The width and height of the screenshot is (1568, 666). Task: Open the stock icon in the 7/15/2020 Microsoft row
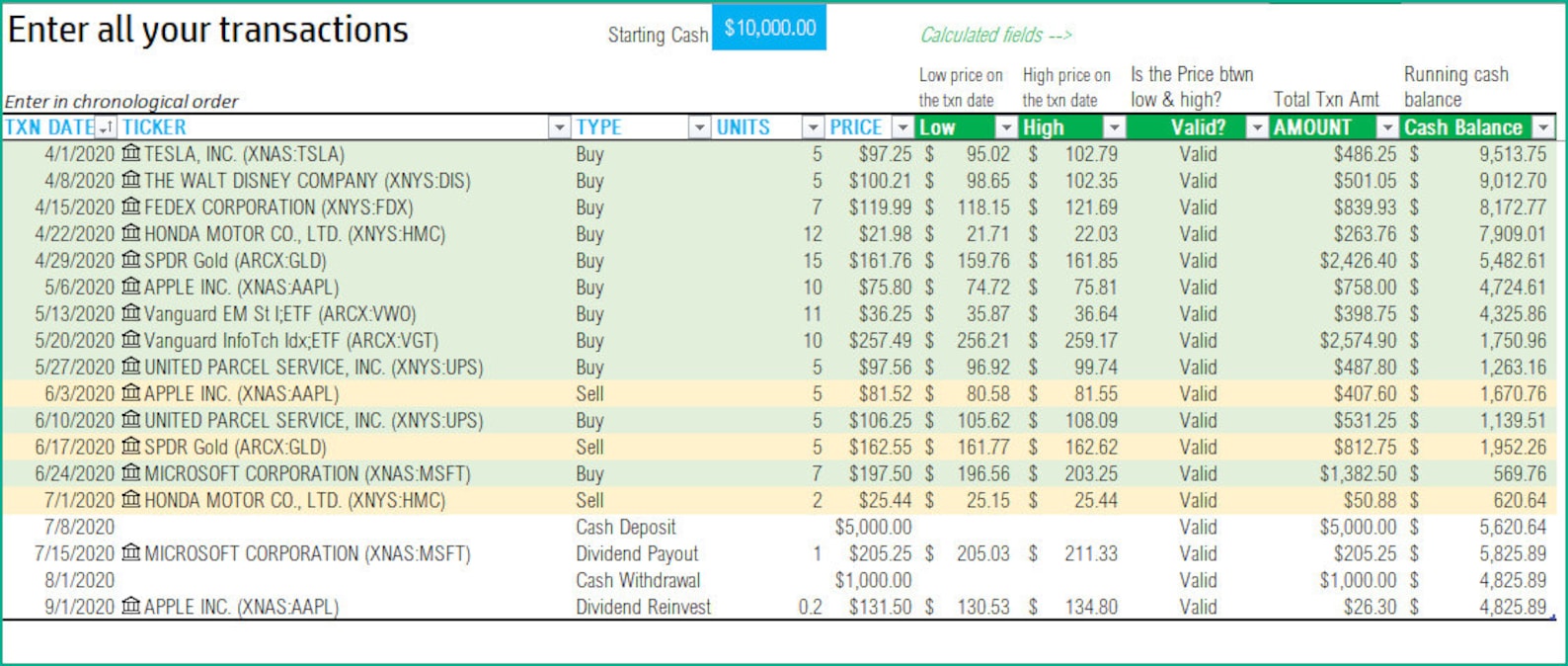click(x=131, y=553)
